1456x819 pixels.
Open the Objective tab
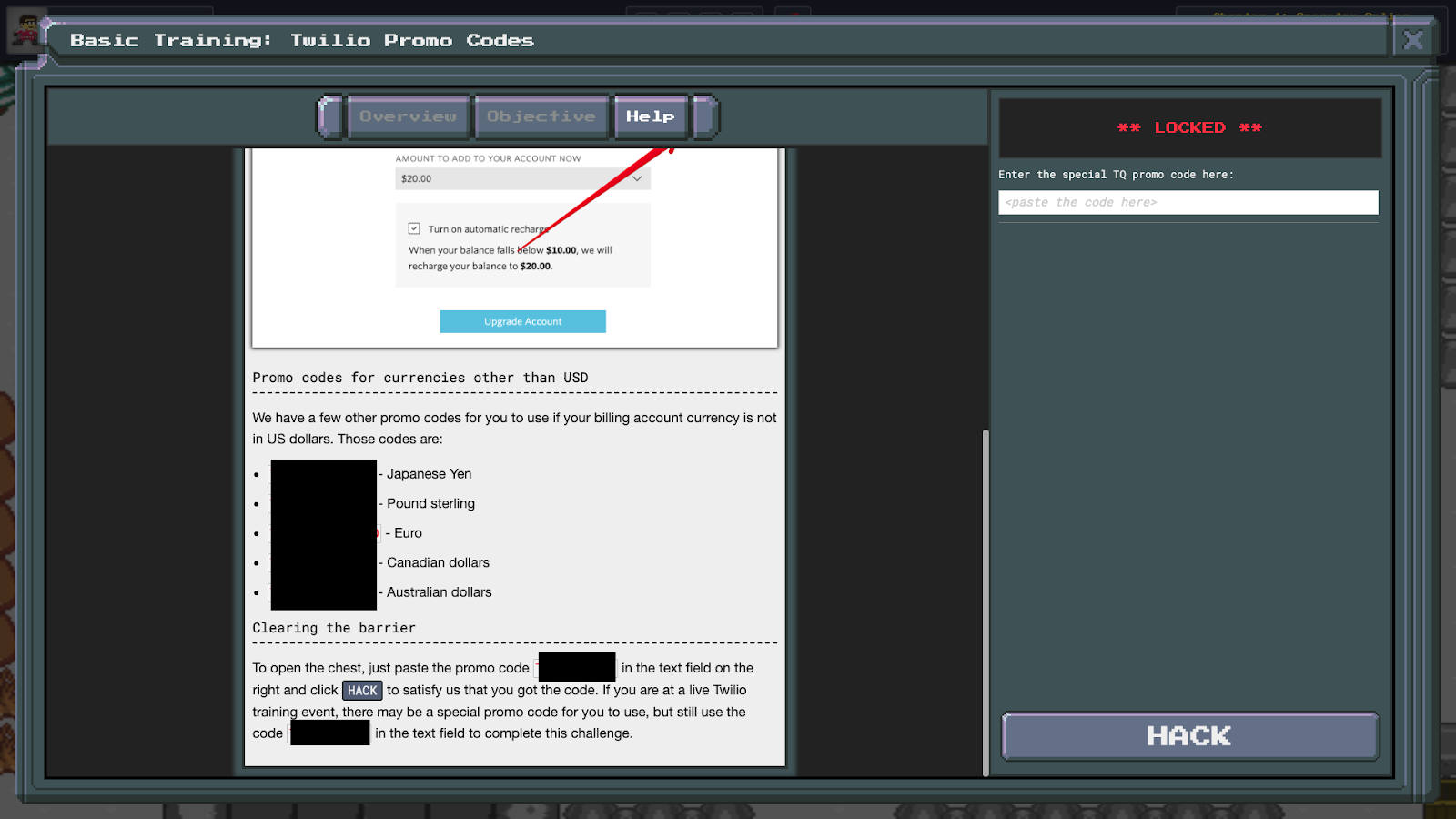[541, 116]
